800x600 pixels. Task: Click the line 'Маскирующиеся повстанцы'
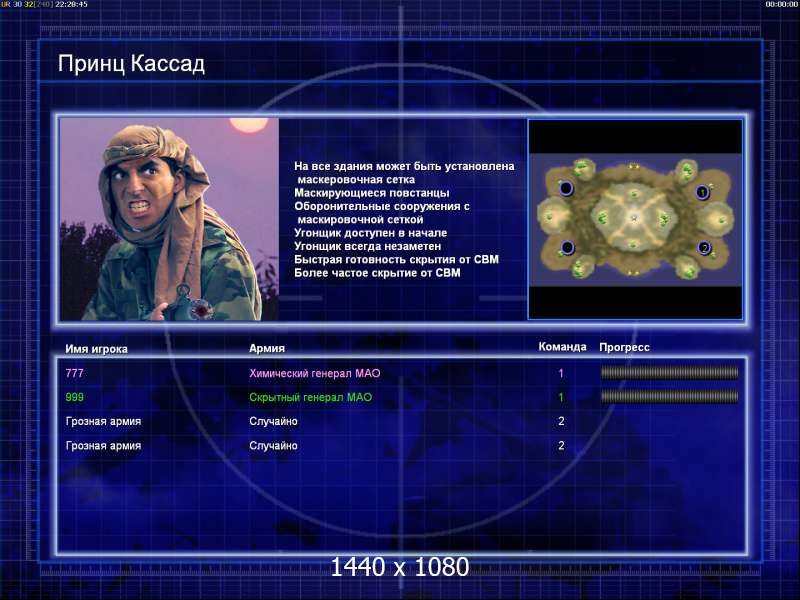371,193
